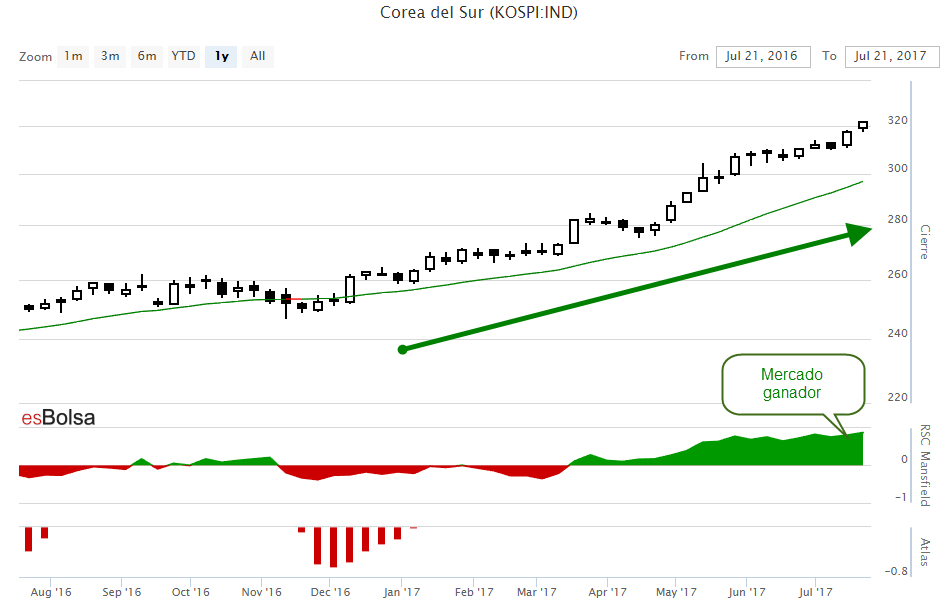Click the Jun '17 axis label

[746, 592]
